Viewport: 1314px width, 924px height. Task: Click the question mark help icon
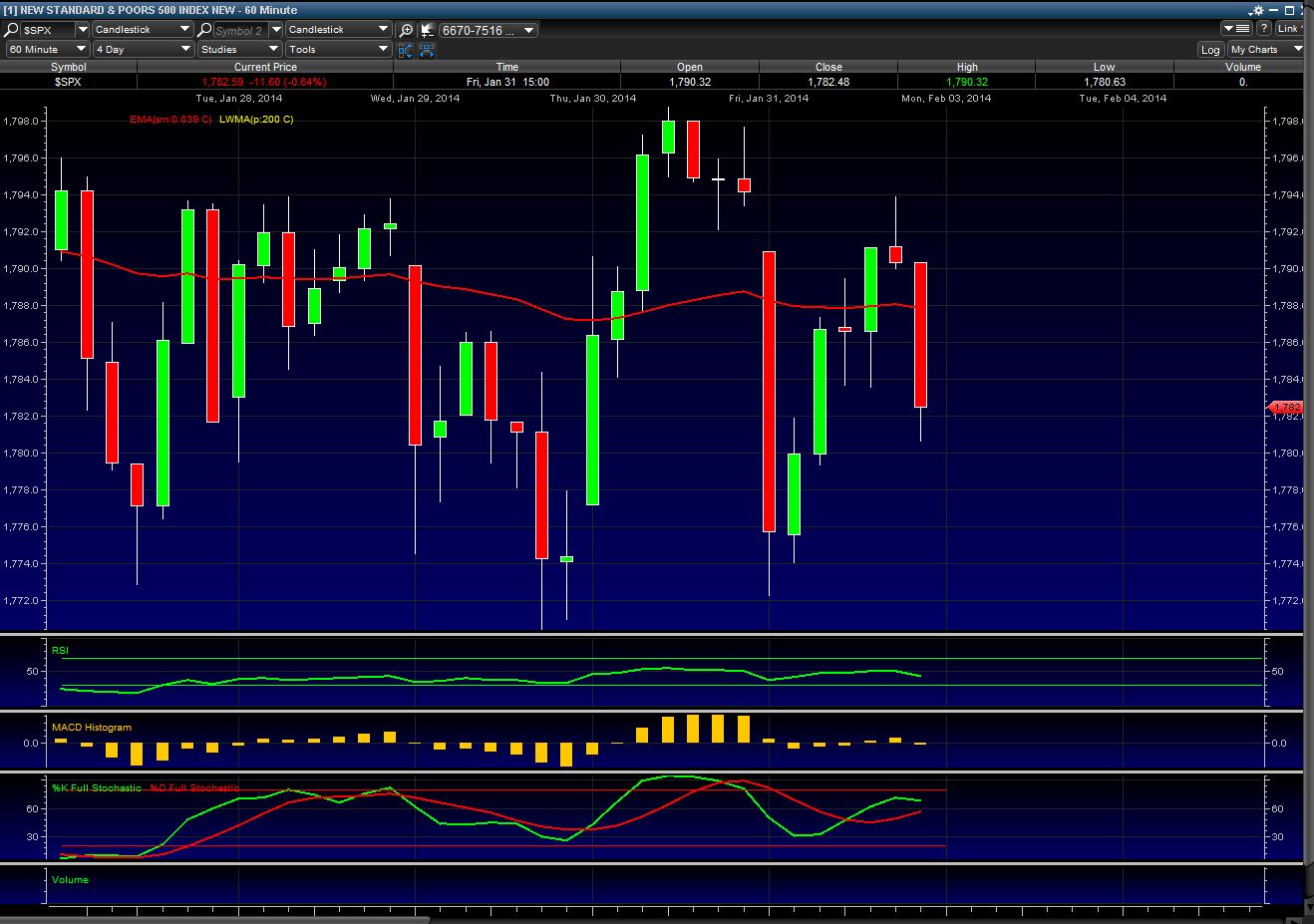(x=1263, y=29)
